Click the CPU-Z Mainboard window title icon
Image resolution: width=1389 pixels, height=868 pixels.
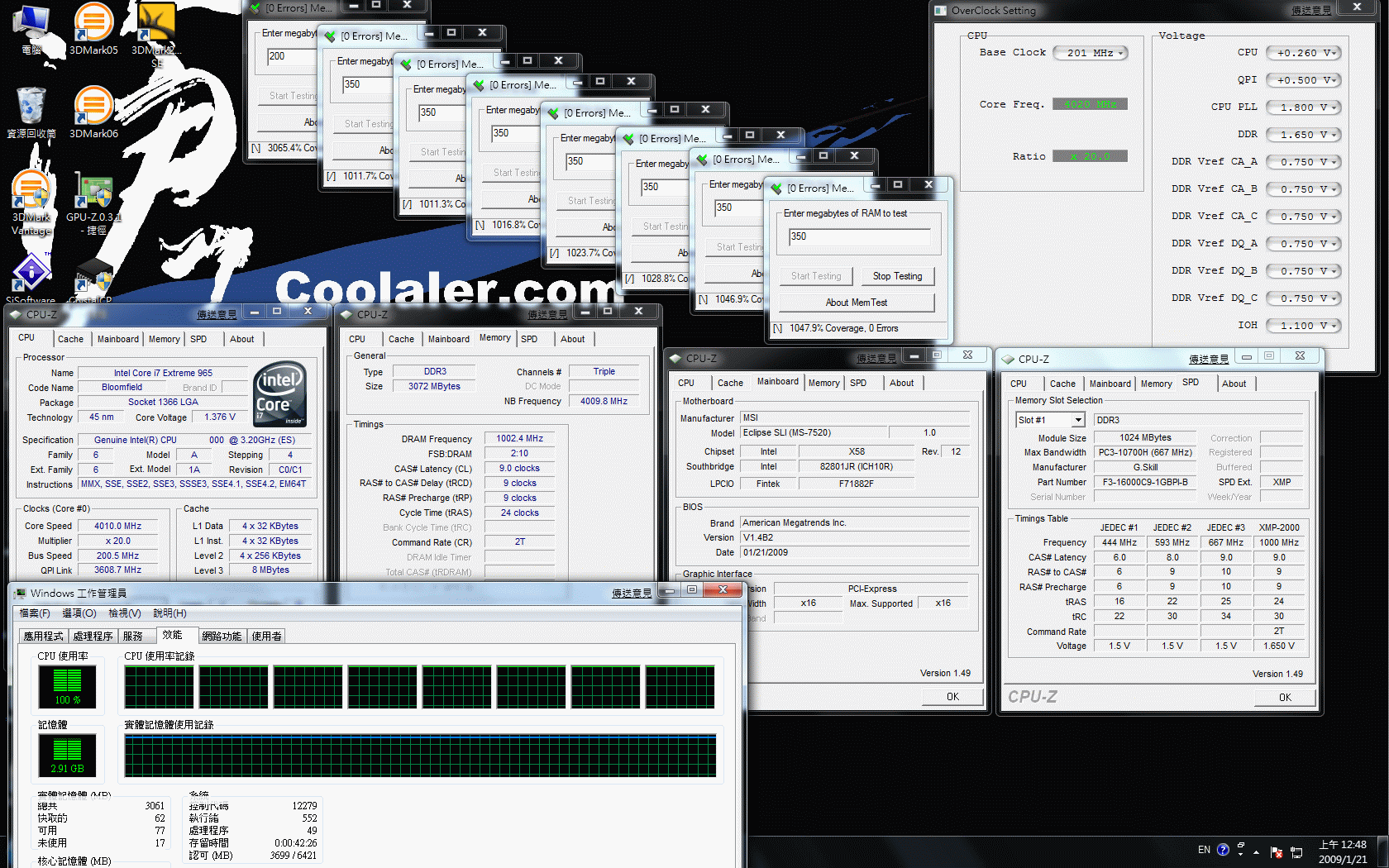tap(675, 359)
